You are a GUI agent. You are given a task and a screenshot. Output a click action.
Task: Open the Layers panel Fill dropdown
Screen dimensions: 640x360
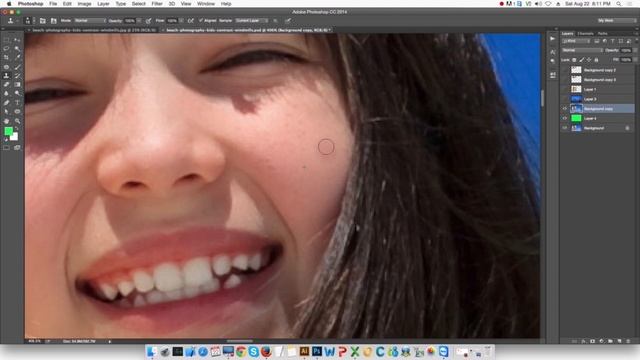[634, 60]
